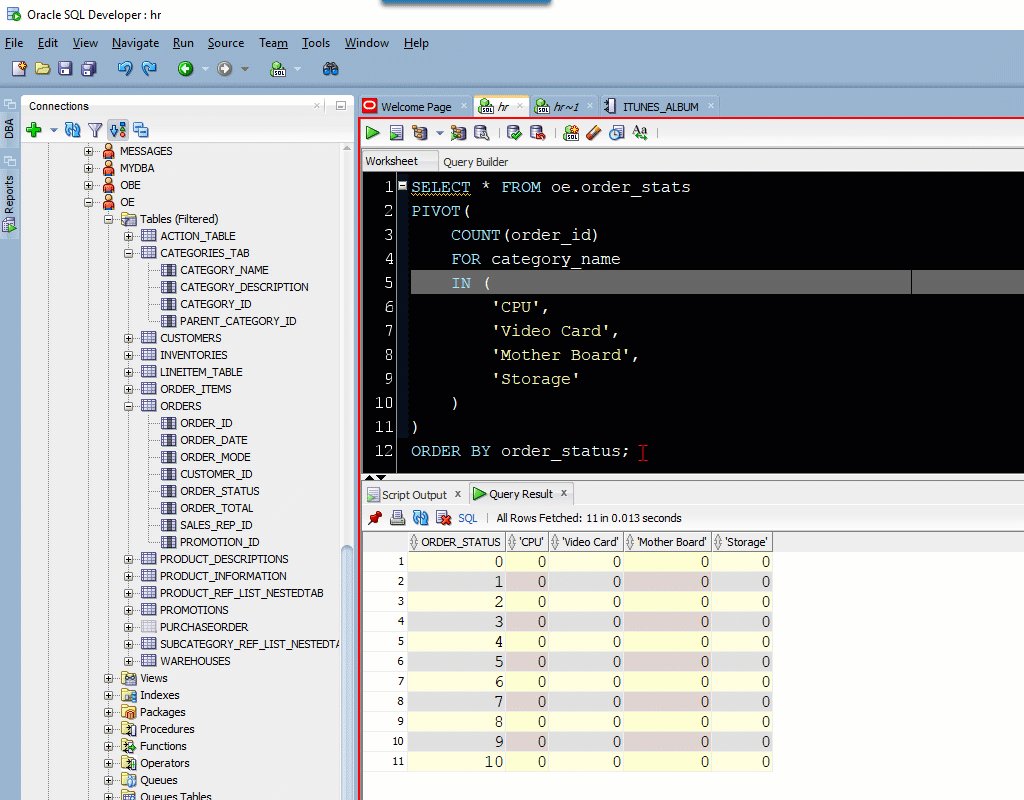Navigate forward with the gray arrow
Image resolution: width=1024 pixels, height=800 pixels.
pyautogui.click(x=225, y=69)
